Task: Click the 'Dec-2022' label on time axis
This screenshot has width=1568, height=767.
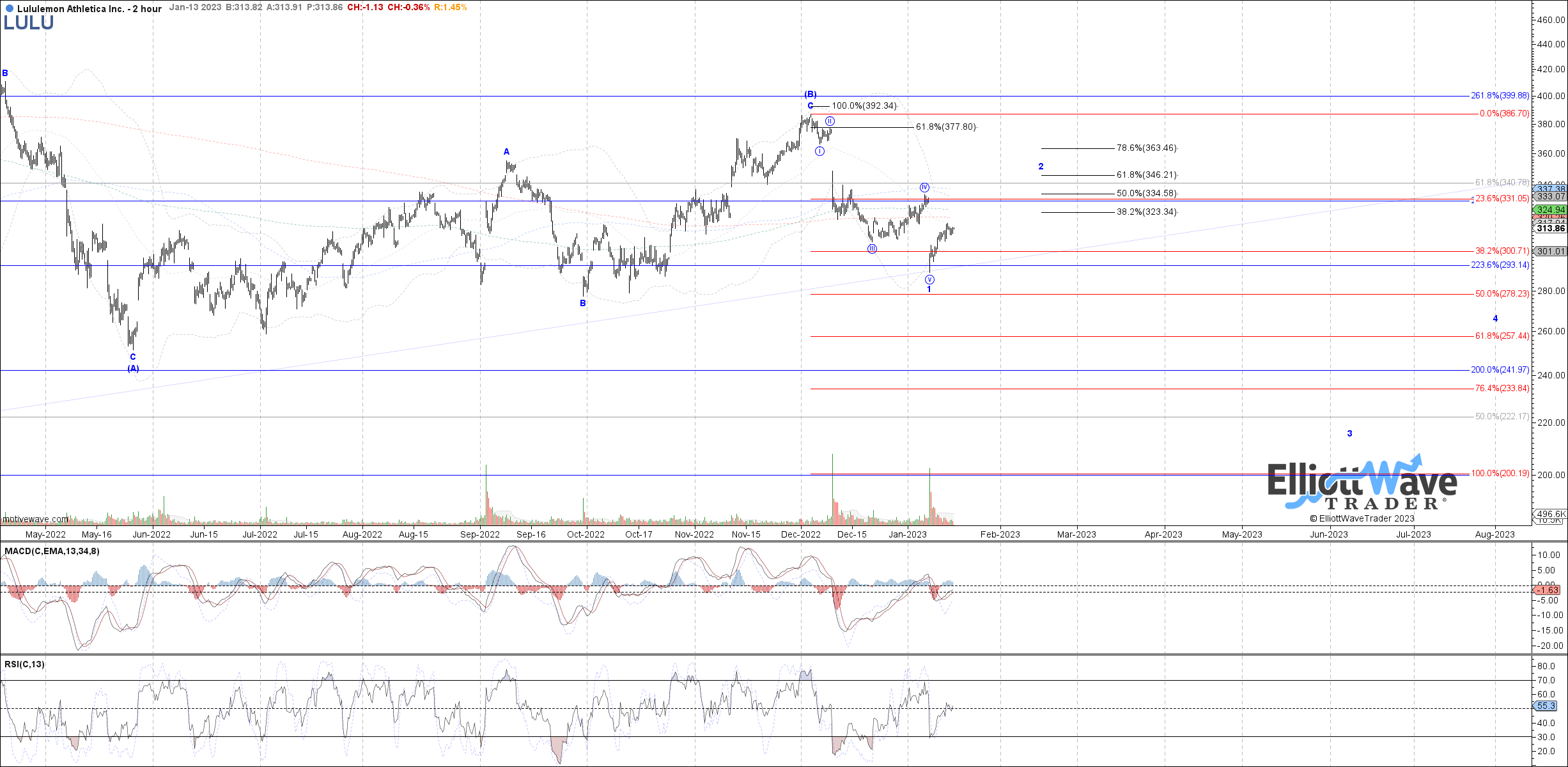Action: [801, 534]
